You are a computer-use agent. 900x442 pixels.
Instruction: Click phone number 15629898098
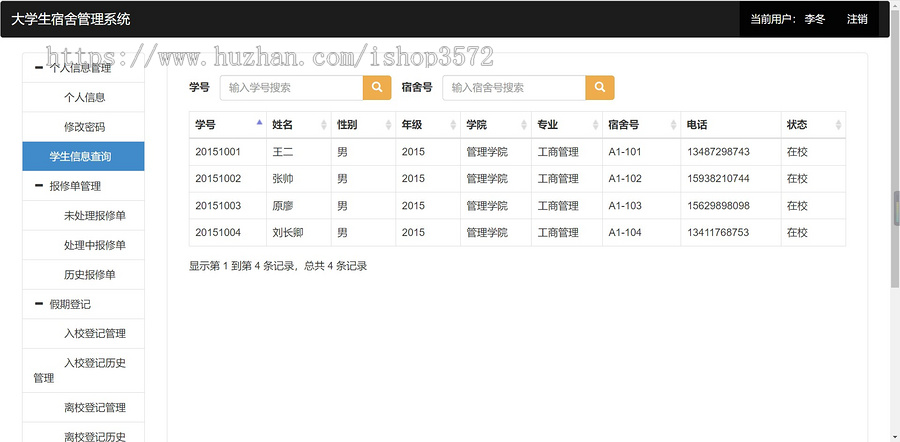click(718, 206)
